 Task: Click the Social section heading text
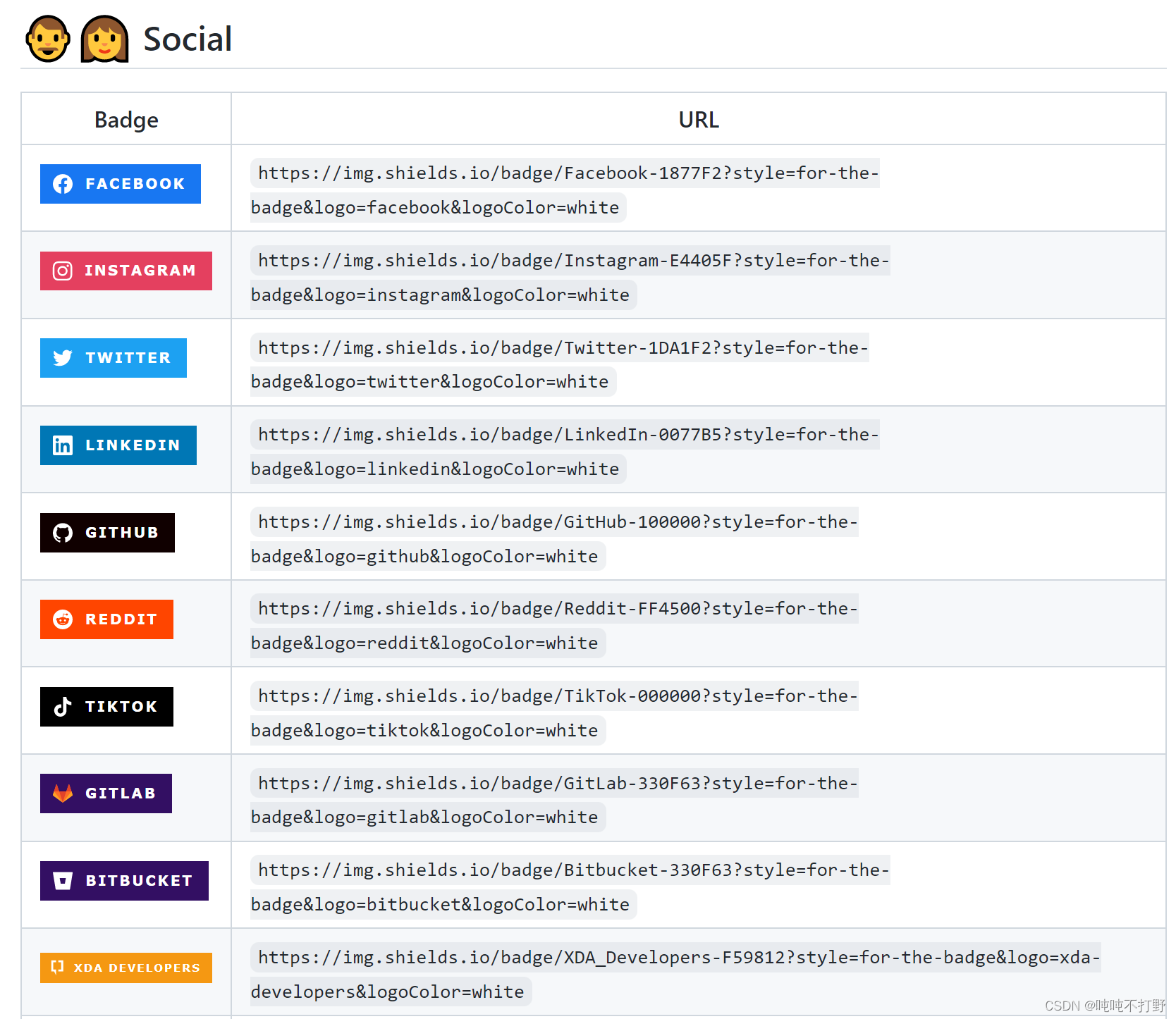(188, 39)
